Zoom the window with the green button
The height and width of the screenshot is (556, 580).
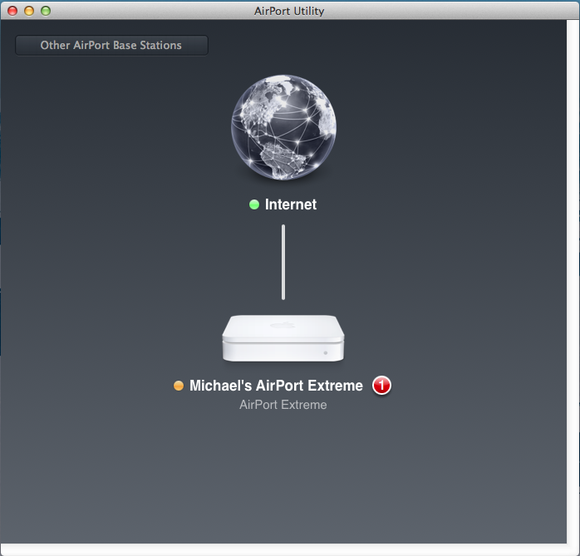[x=46, y=11]
